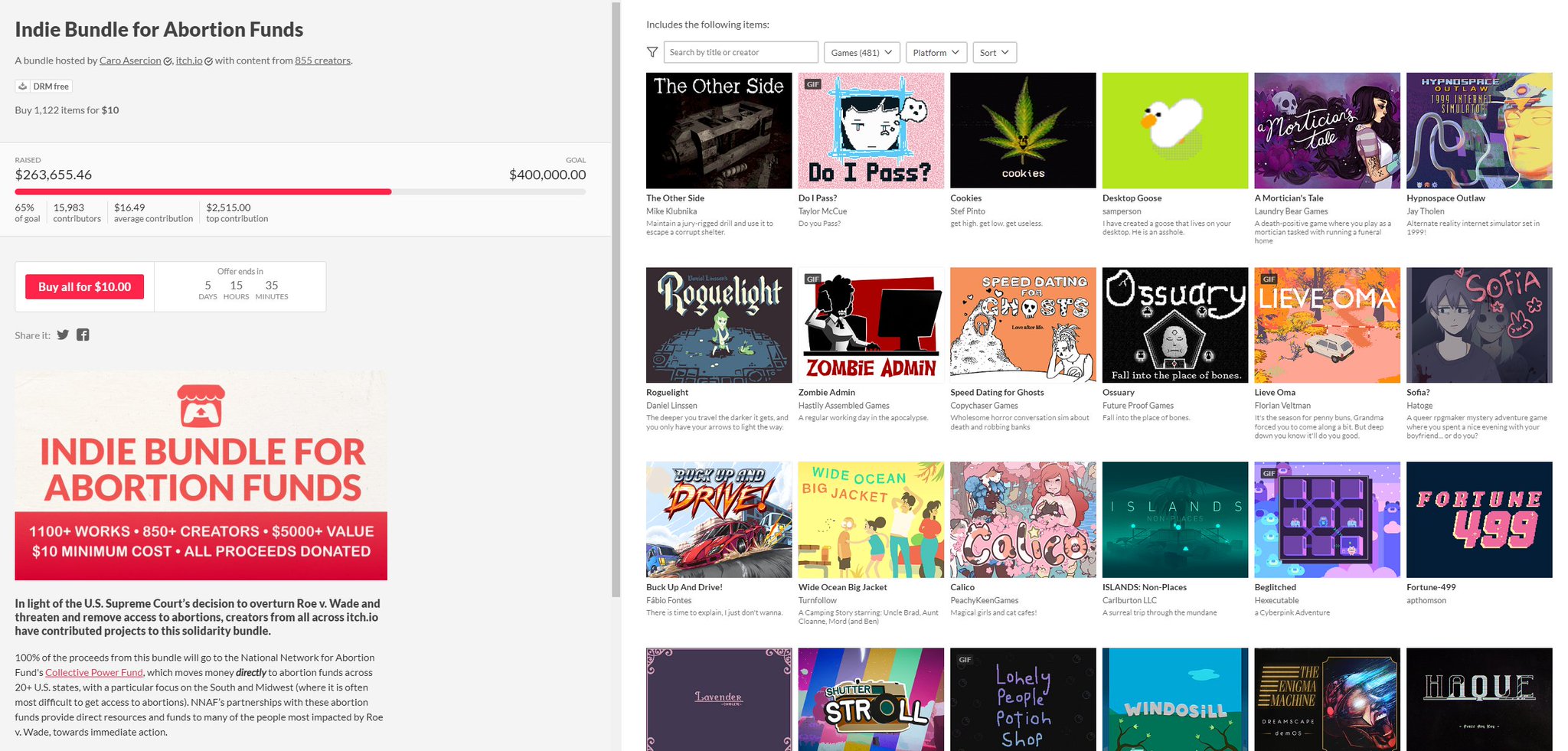Open Lieve Oma game thumbnail
This screenshot has height=751, width=1568.
click(x=1328, y=325)
